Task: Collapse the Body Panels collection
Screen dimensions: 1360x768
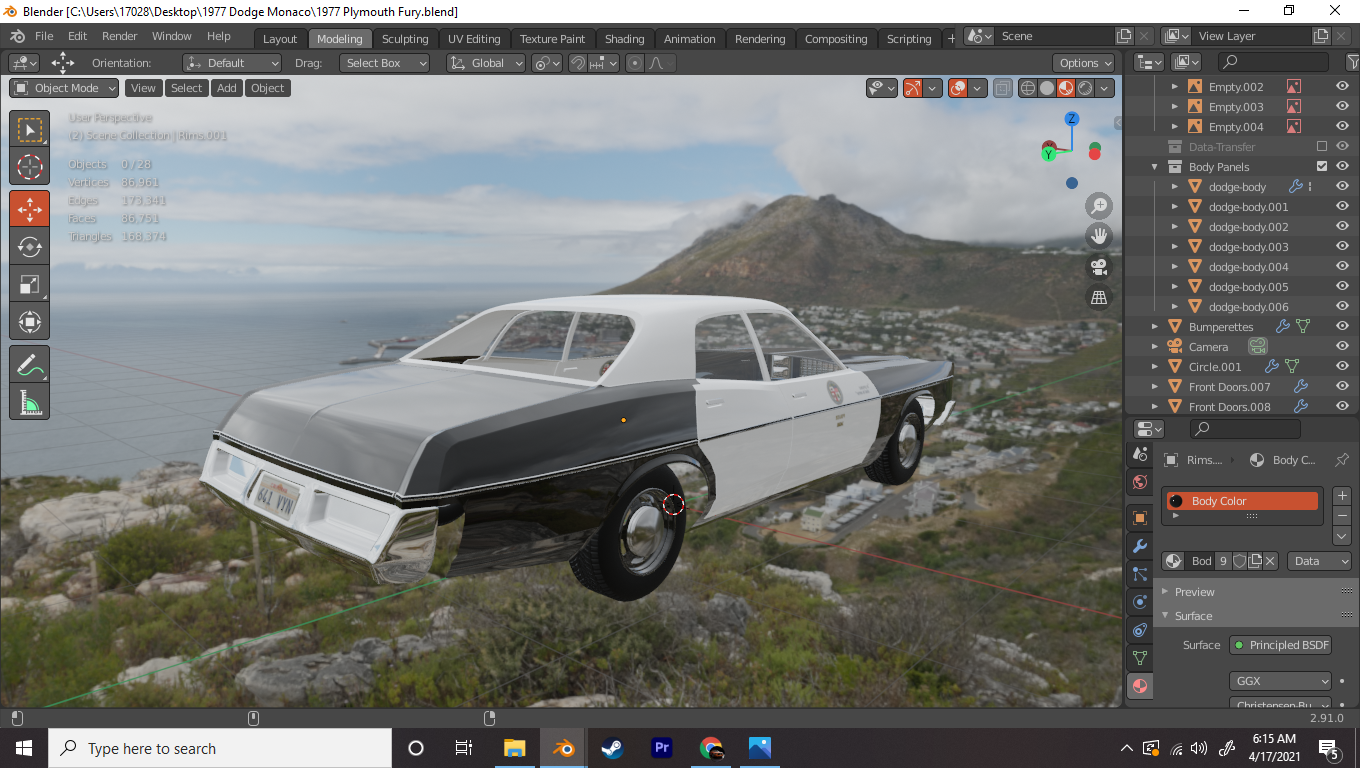Action: (x=1155, y=167)
